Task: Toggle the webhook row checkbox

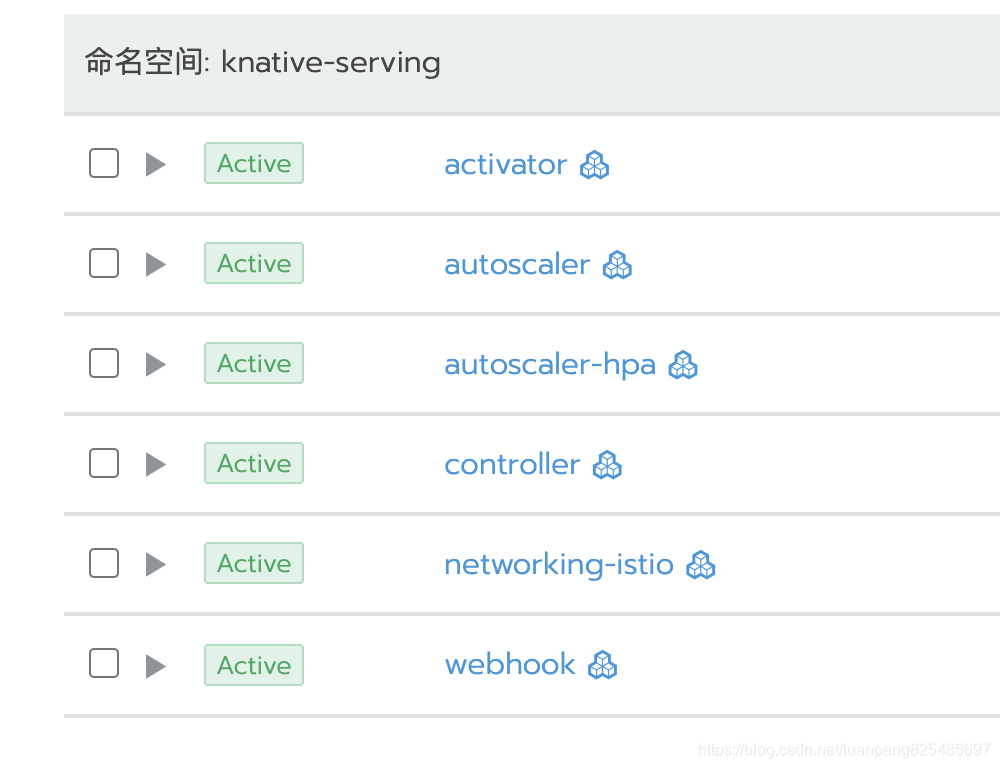Action: [104, 663]
